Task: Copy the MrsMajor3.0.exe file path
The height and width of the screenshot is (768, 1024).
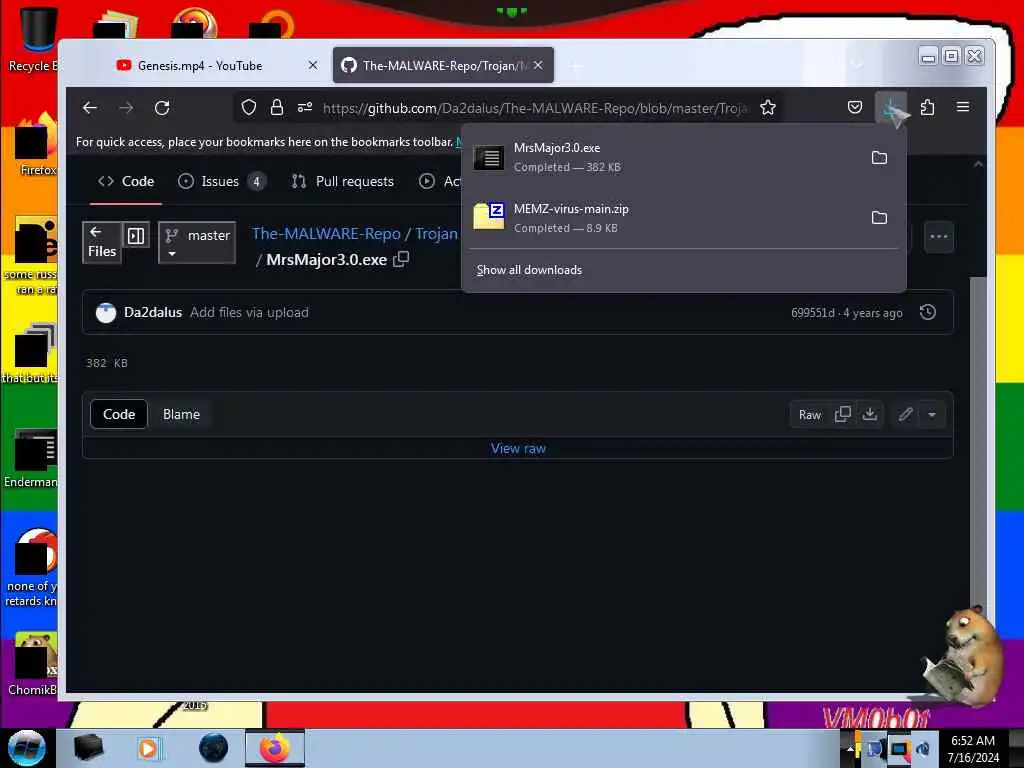Action: pyautogui.click(x=401, y=259)
